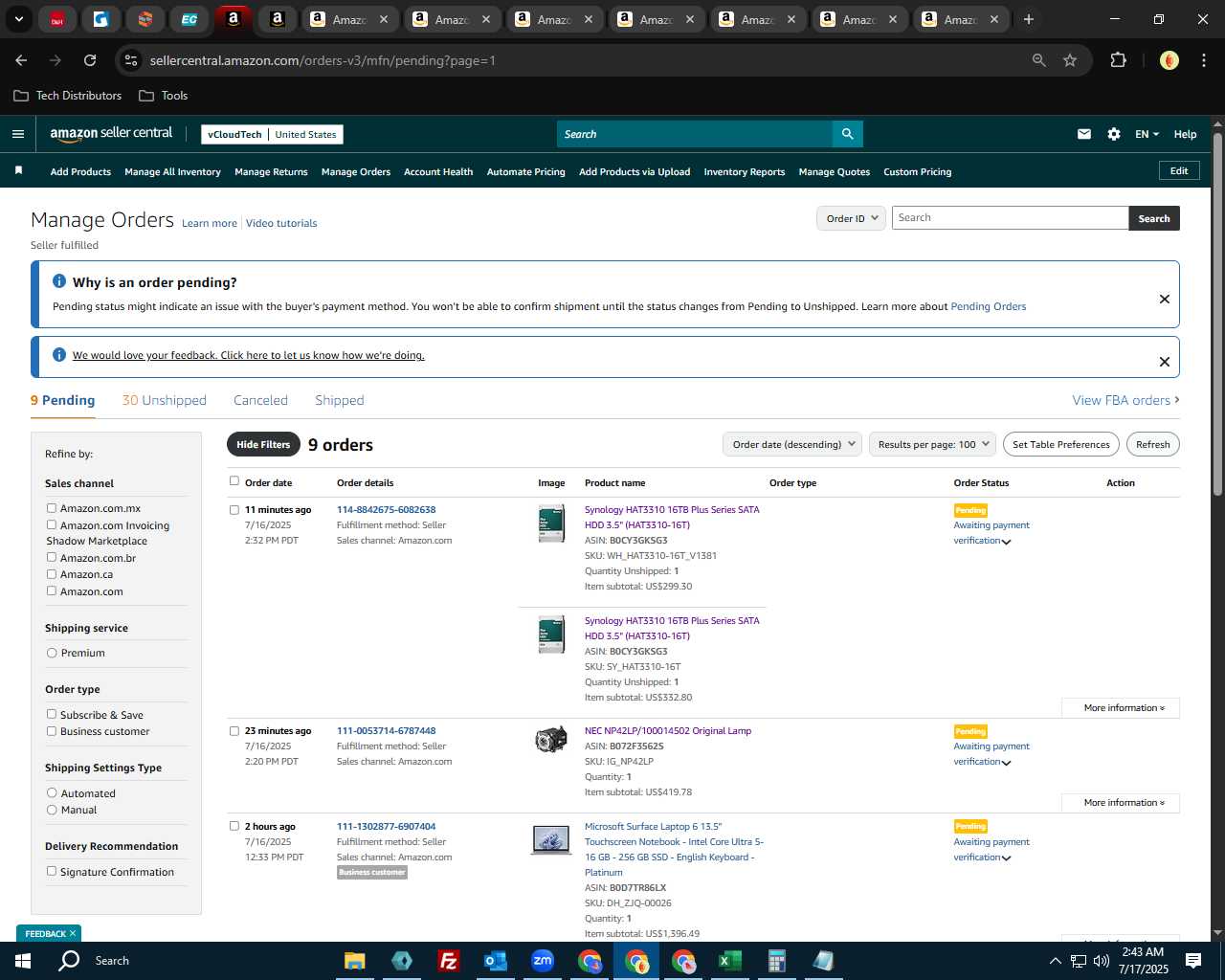The height and width of the screenshot is (980, 1225).
Task: Switch to the 30 Unshipped tab
Action: click(164, 400)
